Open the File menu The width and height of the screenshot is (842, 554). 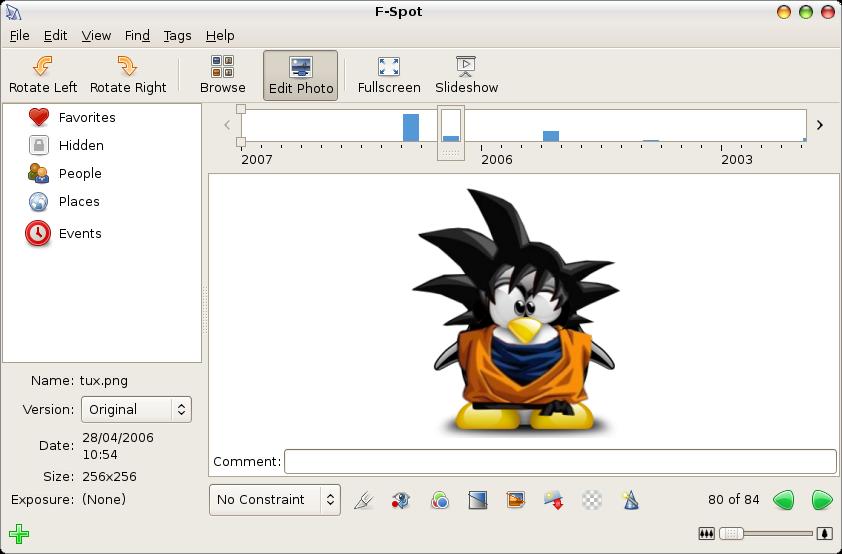coord(19,36)
